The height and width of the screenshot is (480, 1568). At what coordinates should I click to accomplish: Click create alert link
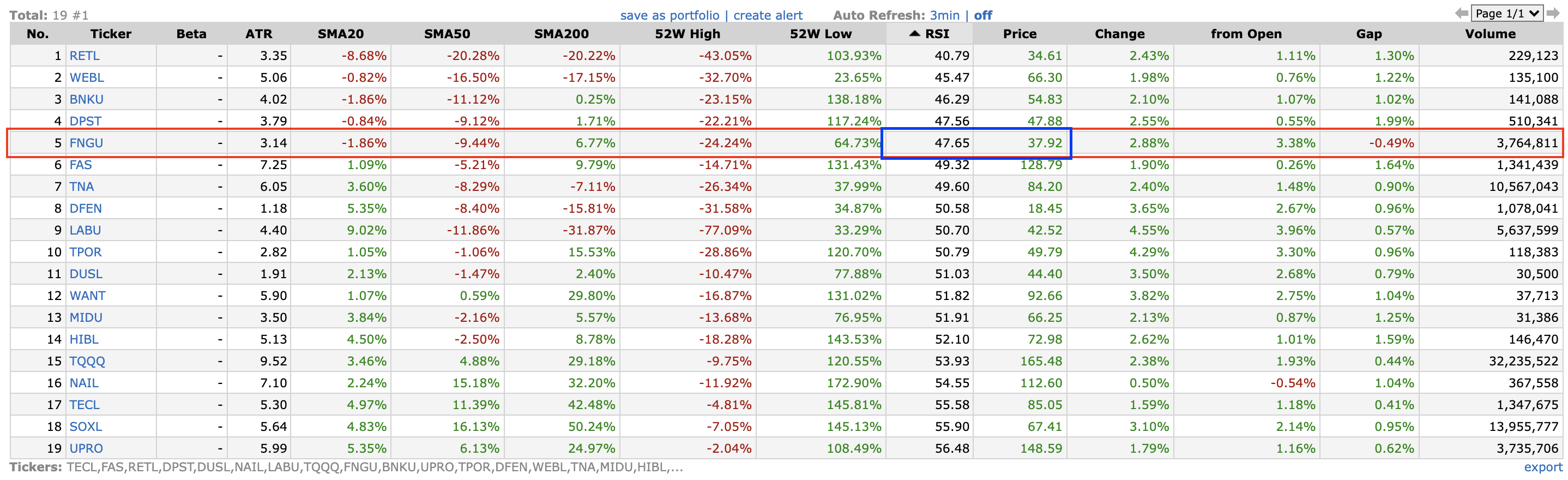[x=768, y=15]
